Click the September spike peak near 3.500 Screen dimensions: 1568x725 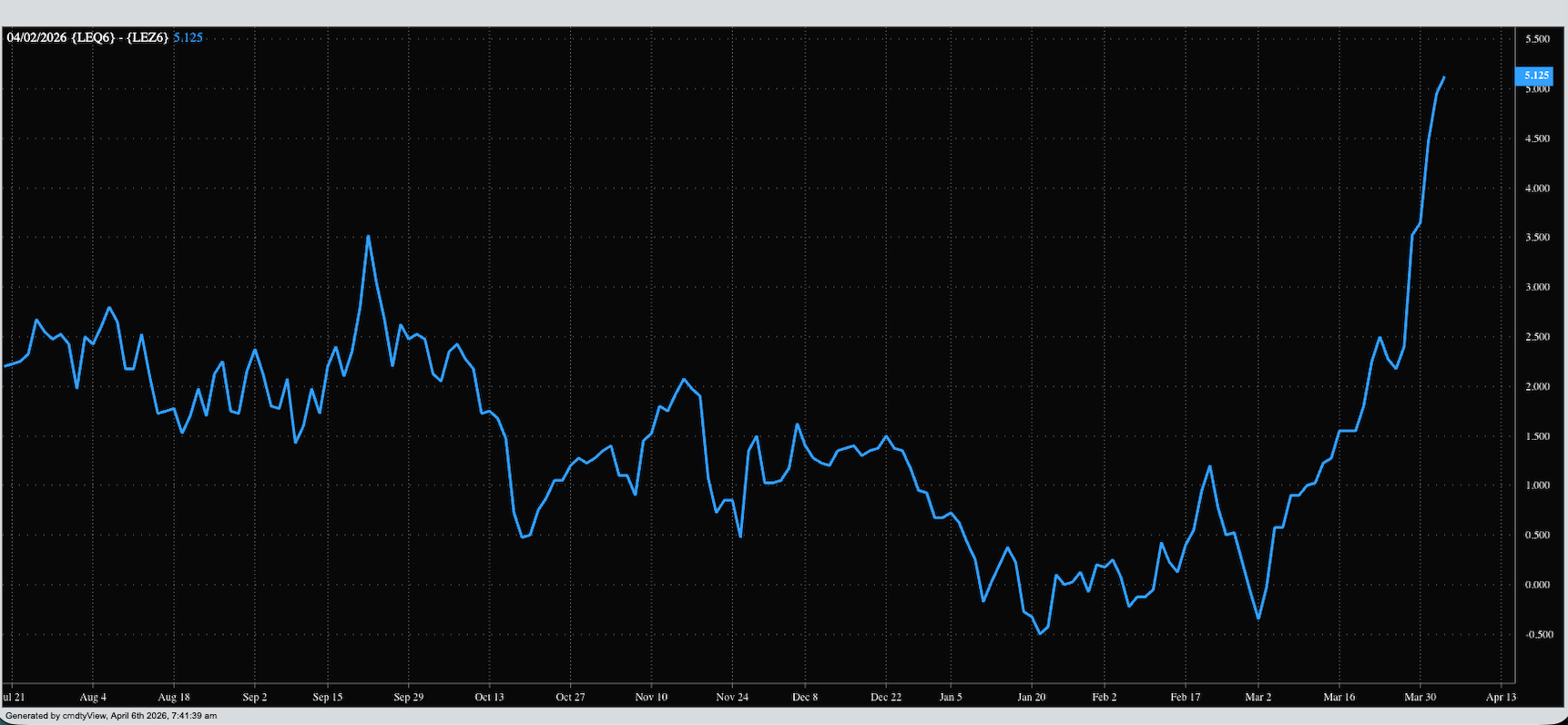click(x=368, y=237)
